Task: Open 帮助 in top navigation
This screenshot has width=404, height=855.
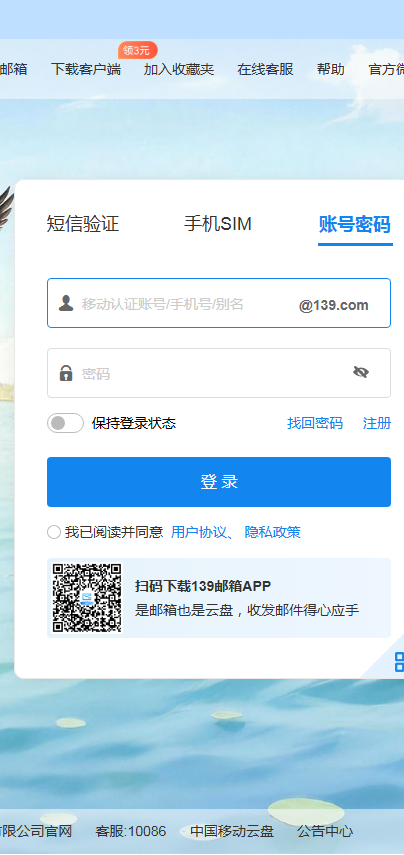Action: (330, 69)
